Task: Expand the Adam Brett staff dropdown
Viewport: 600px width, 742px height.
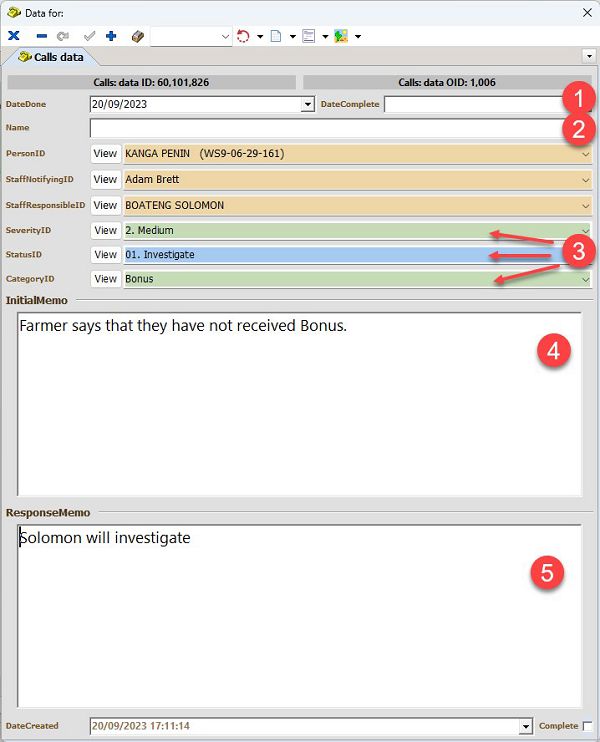Action: (x=585, y=180)
